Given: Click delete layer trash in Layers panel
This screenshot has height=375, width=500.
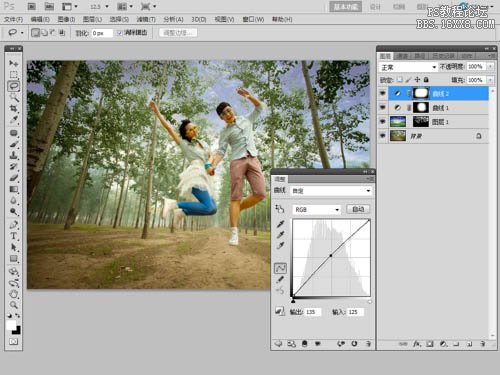Looking at the screenshot, I should pos(482,344).
